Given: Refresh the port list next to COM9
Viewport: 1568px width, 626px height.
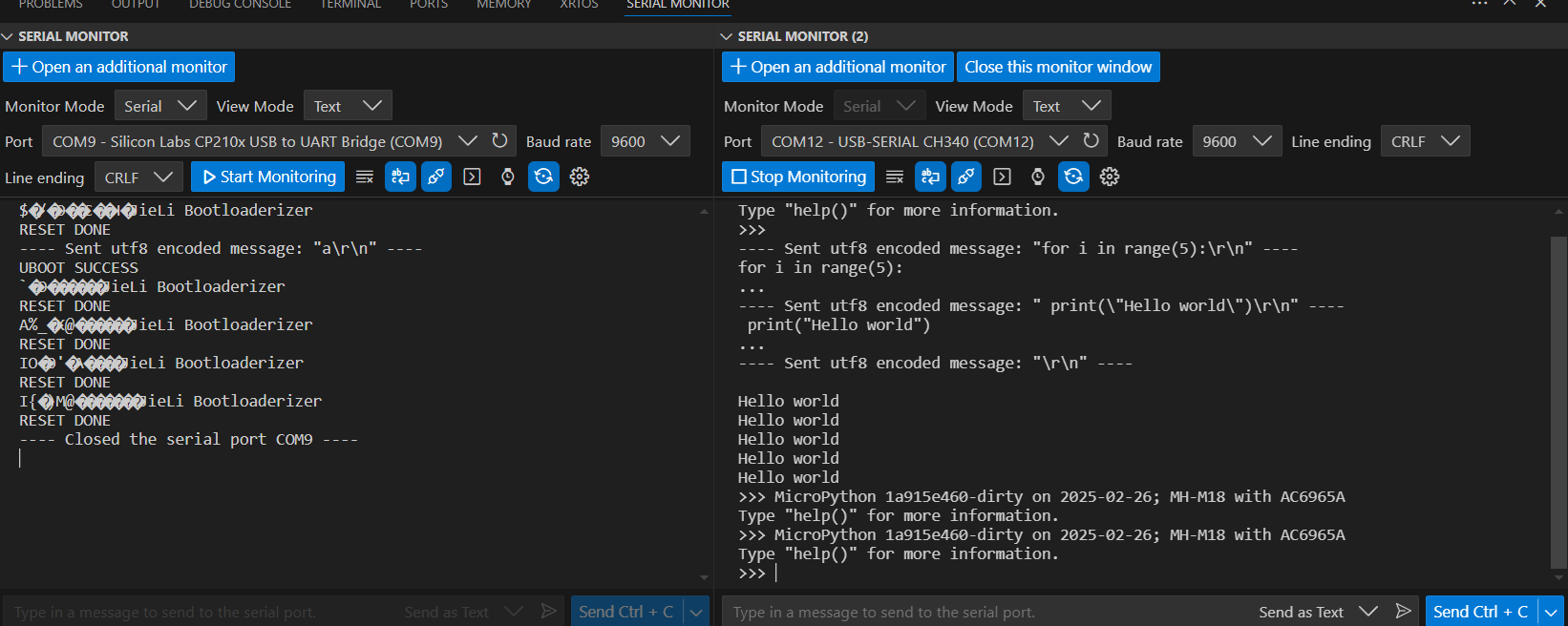Looking at the screenshot, I should (499, 141).
